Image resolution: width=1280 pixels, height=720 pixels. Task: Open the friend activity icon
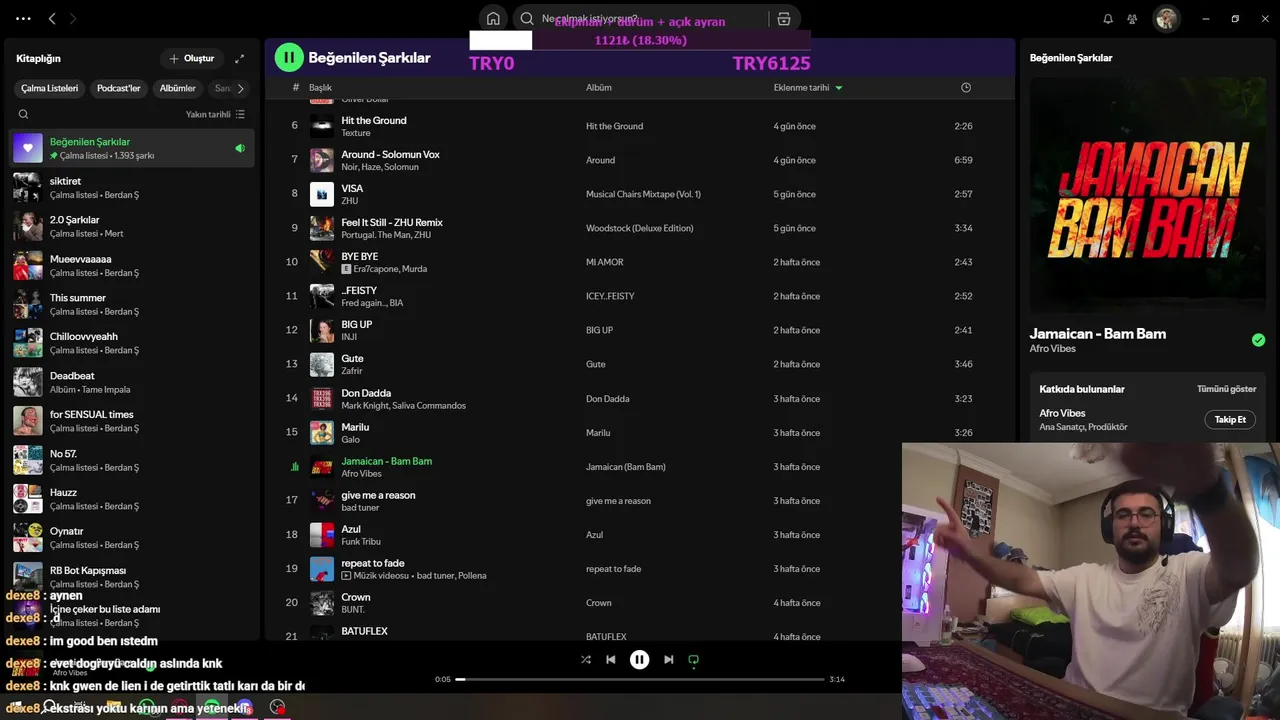1132,19
